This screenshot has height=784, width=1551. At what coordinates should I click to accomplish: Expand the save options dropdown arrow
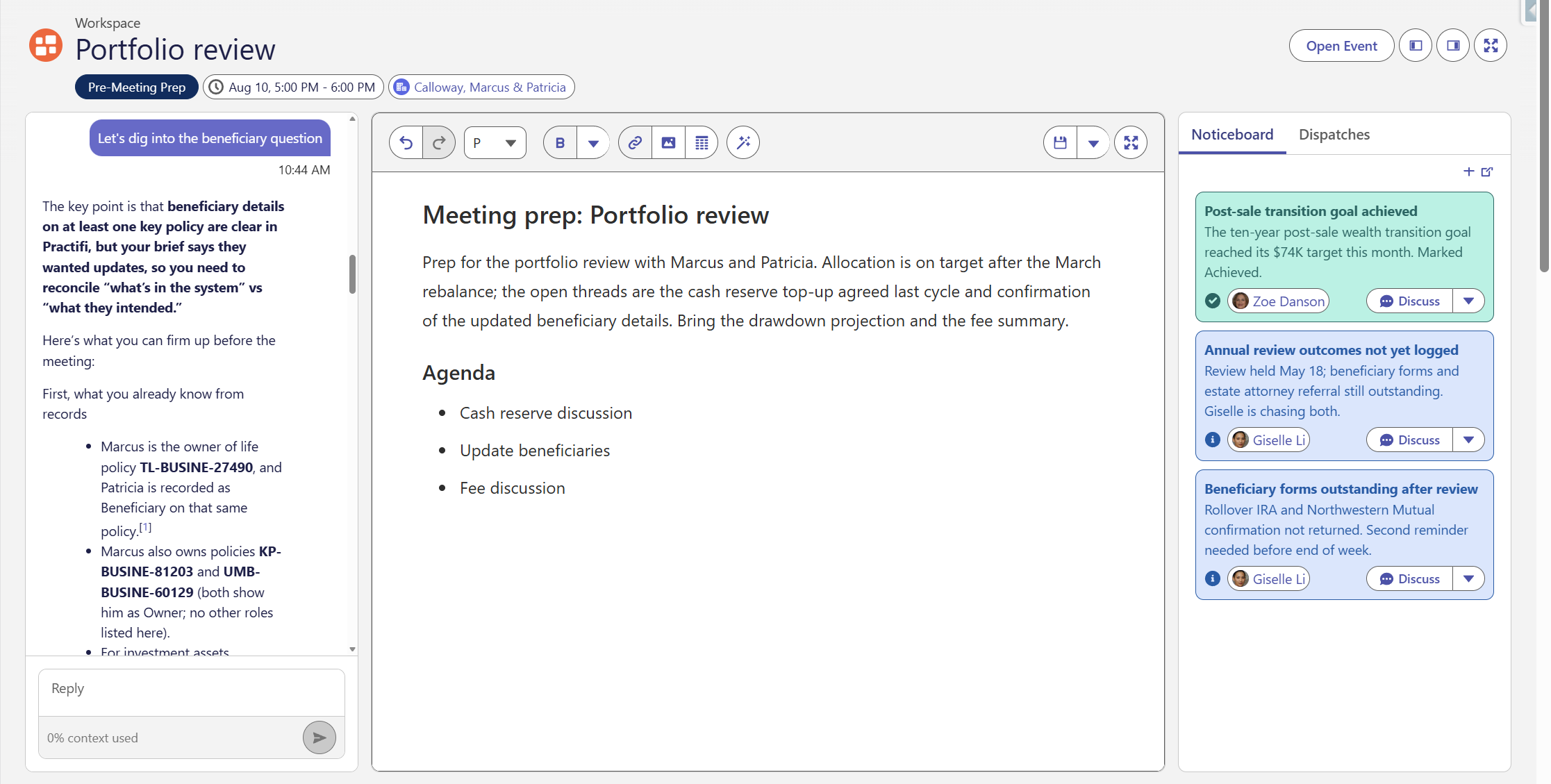(1093, 143)
